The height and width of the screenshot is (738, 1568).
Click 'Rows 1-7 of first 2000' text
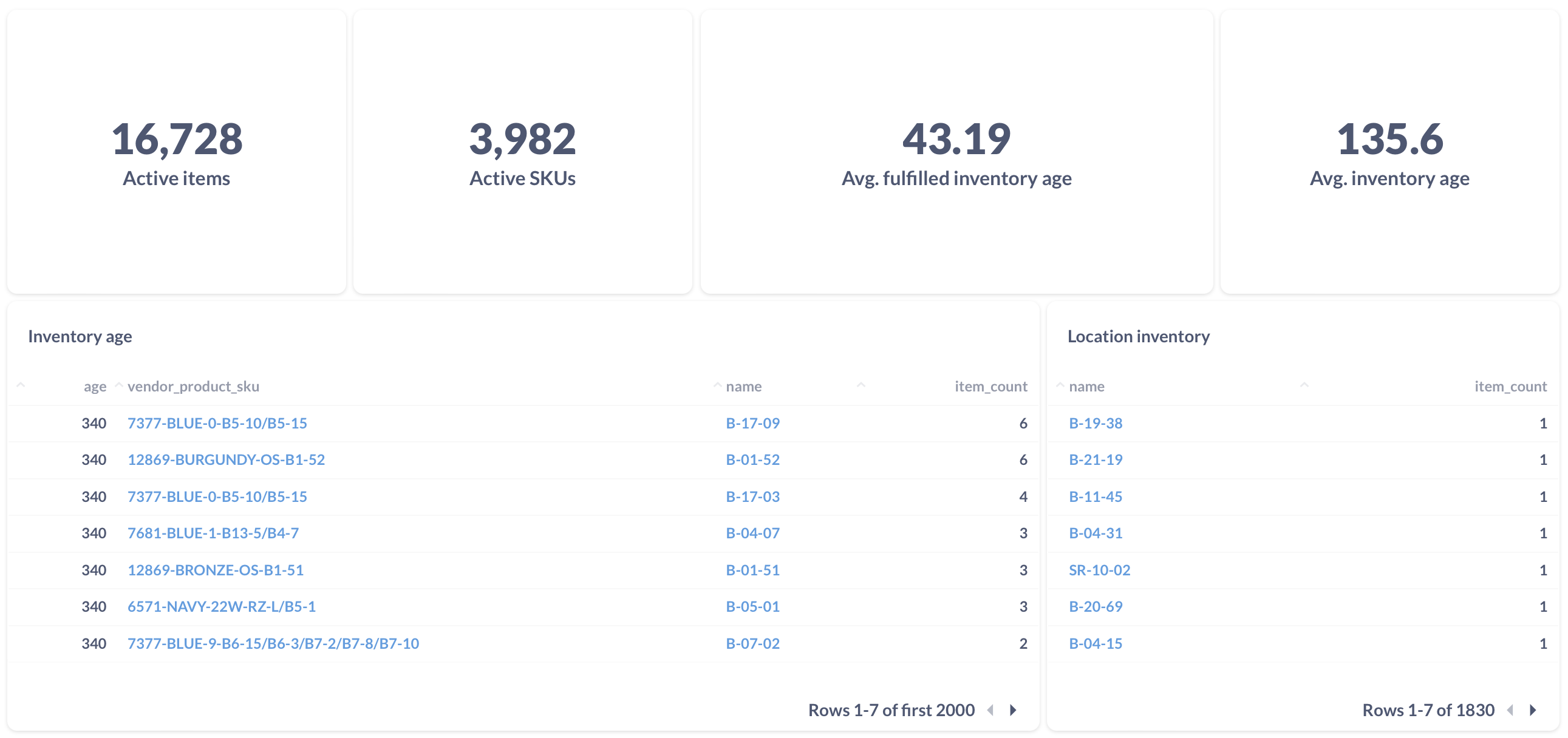tap(891, 710)
